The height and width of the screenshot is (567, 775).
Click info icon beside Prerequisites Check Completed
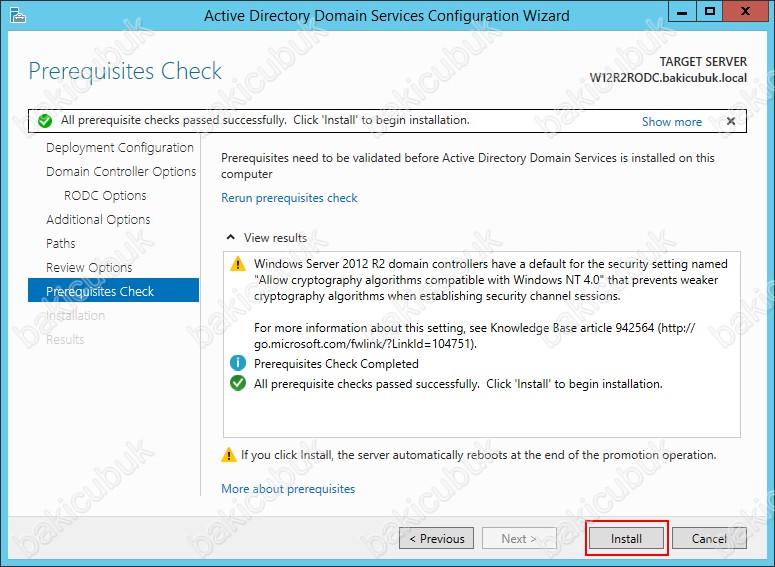(x=238, y=363)
